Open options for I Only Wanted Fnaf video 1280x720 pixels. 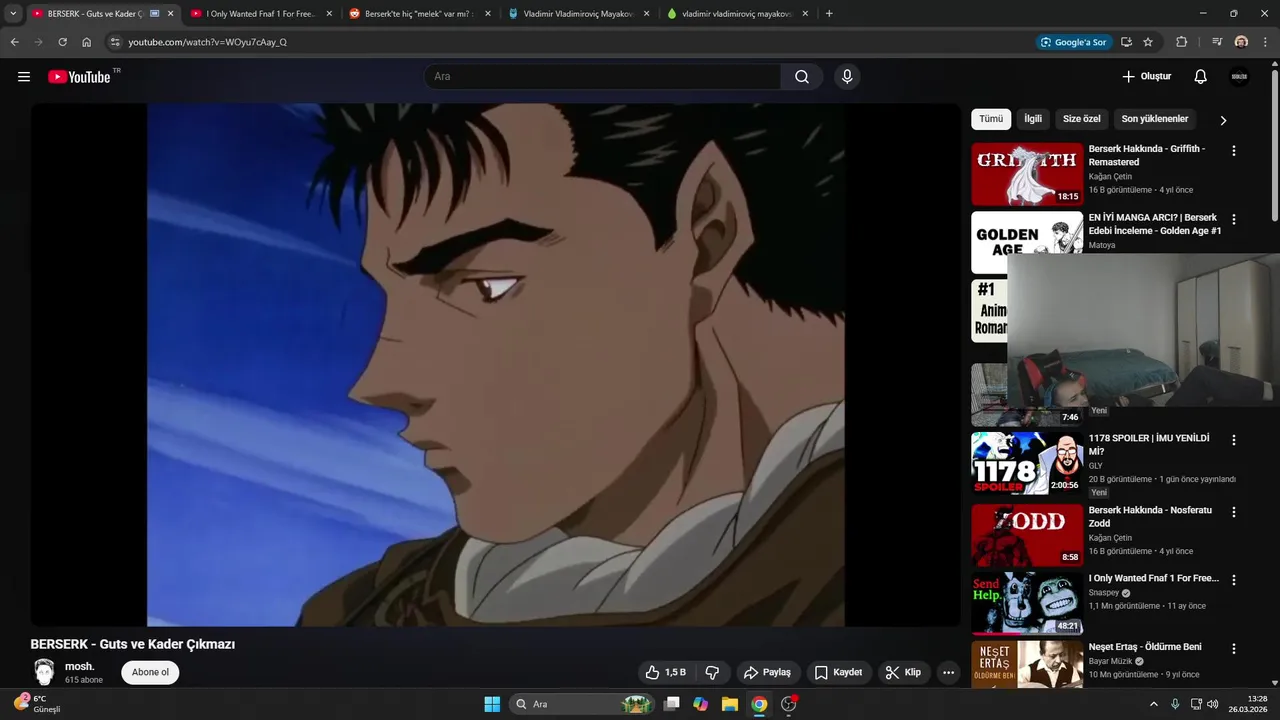tap(1233, 580)
